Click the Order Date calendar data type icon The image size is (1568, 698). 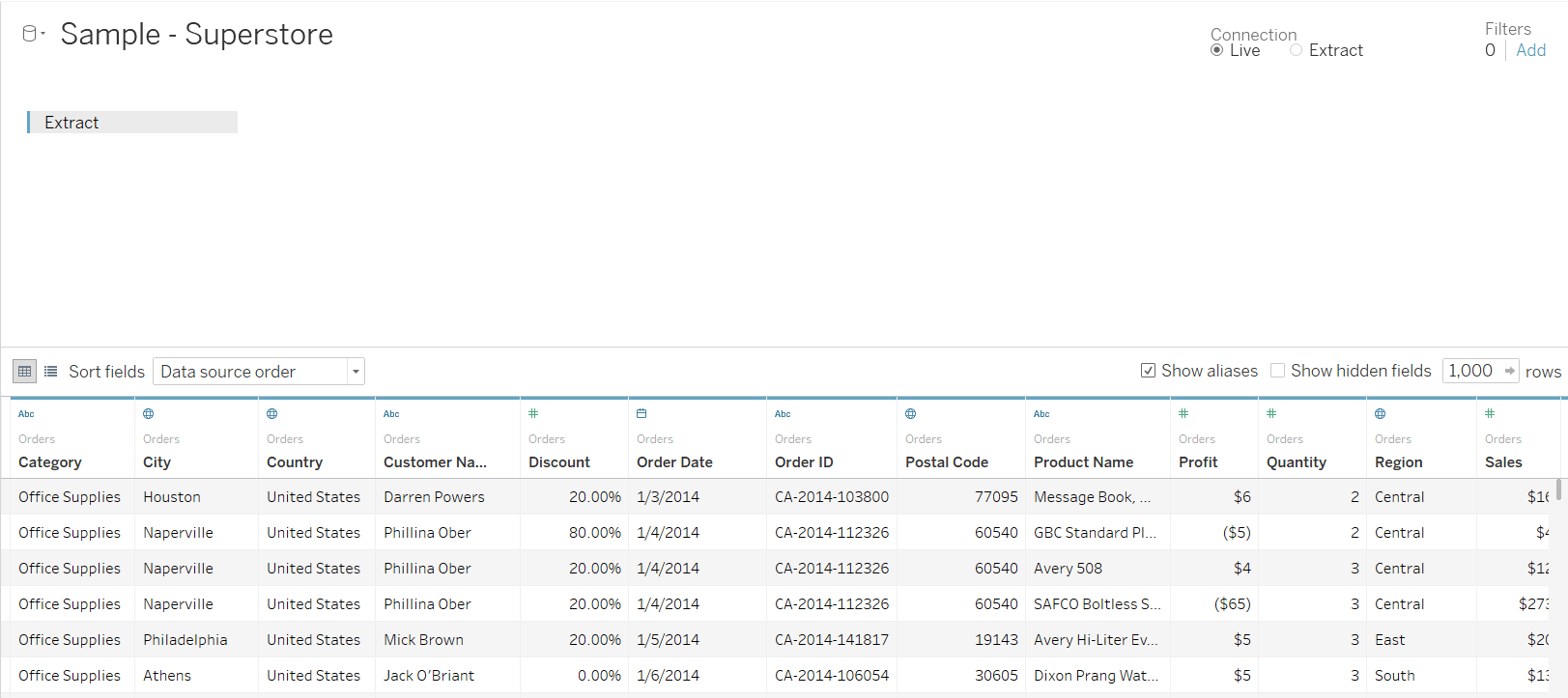(x=641, y=414)
